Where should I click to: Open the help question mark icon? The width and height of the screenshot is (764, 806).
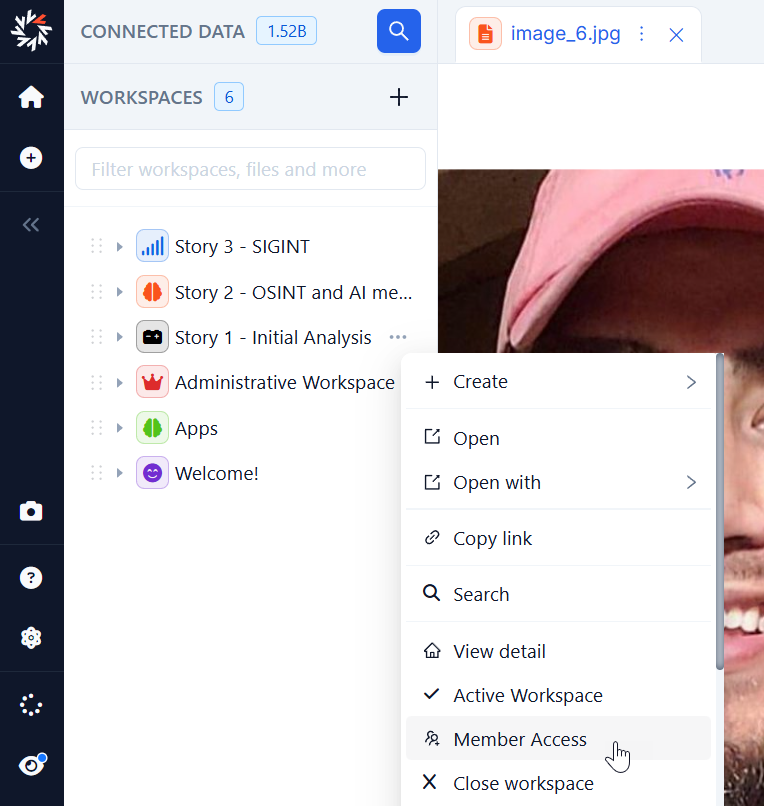tap(31, 578)
